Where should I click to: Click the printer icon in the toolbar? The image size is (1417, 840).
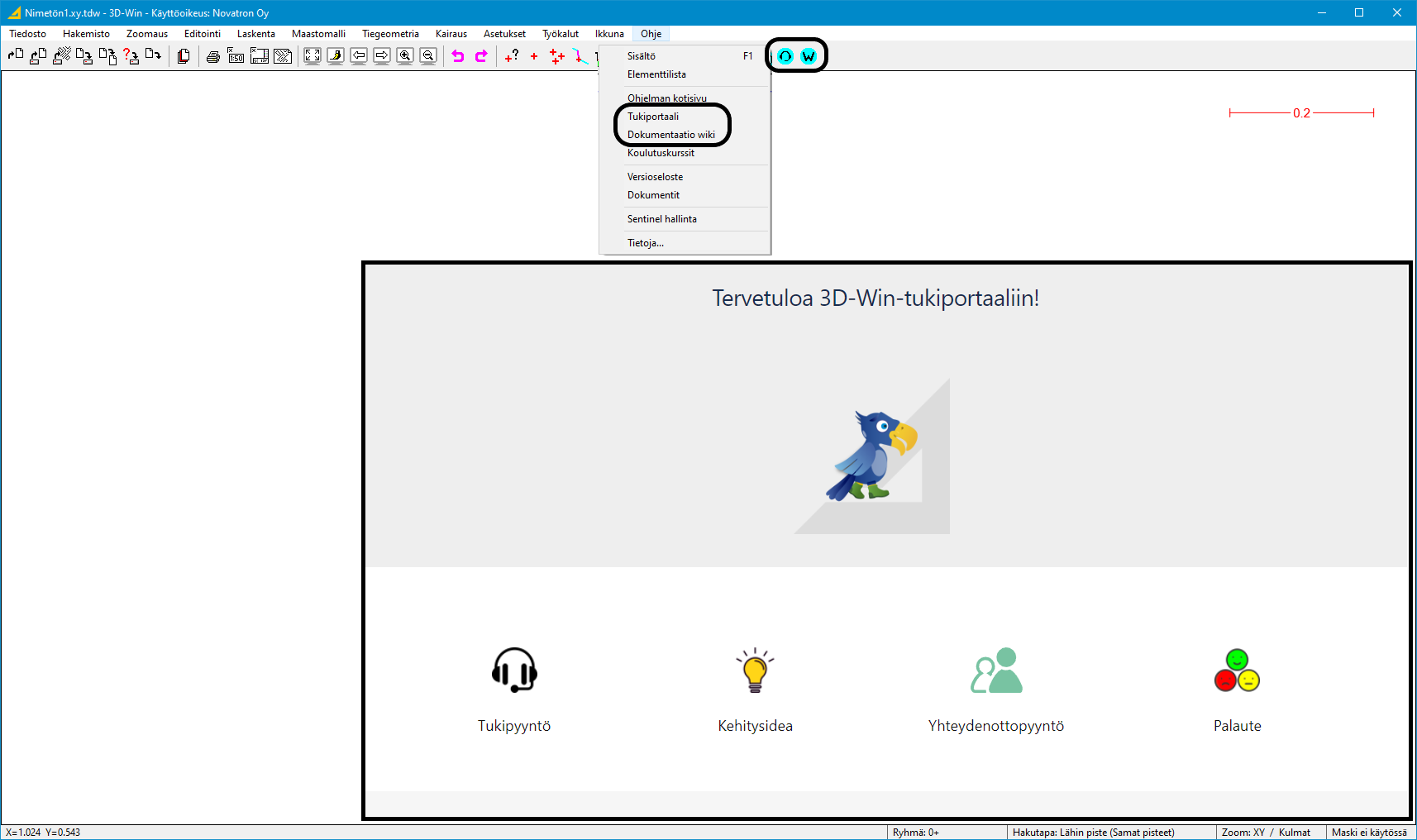click(x=212, y=56)
